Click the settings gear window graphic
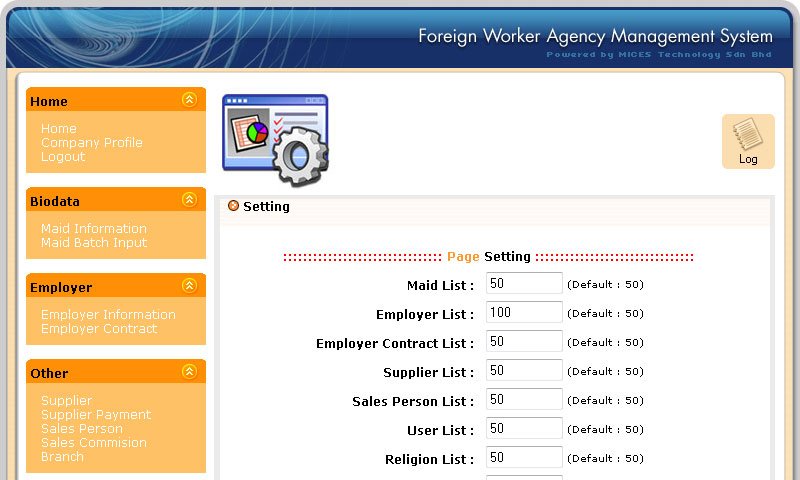This screenshot has height=480, width=800. coord(275,140)
